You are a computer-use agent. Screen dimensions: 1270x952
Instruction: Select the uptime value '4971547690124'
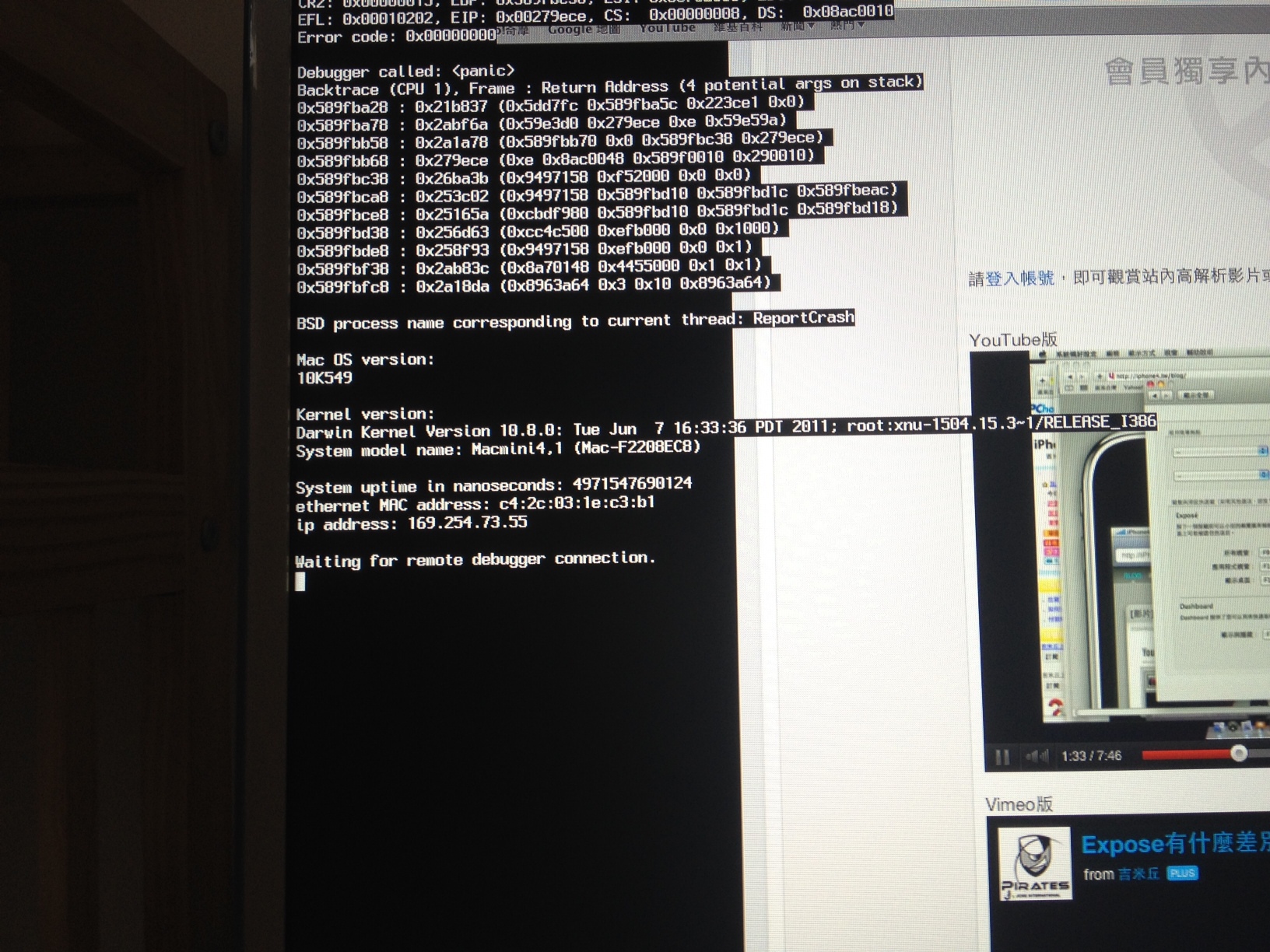(632, 484)
